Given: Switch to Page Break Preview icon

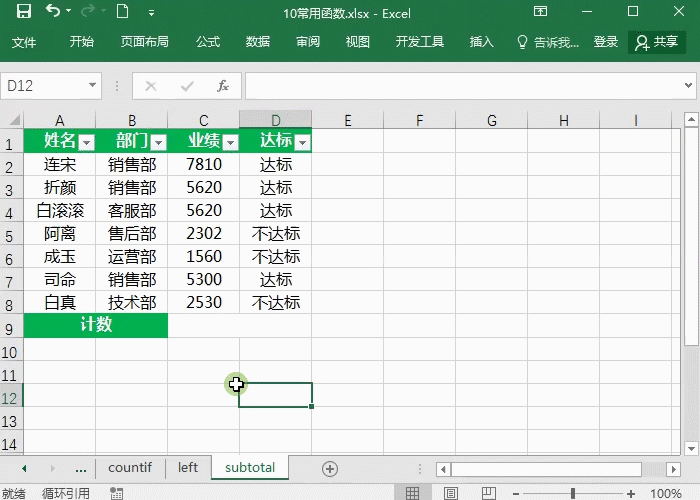Looking at the screenshot, I should [x=489, y=493].
